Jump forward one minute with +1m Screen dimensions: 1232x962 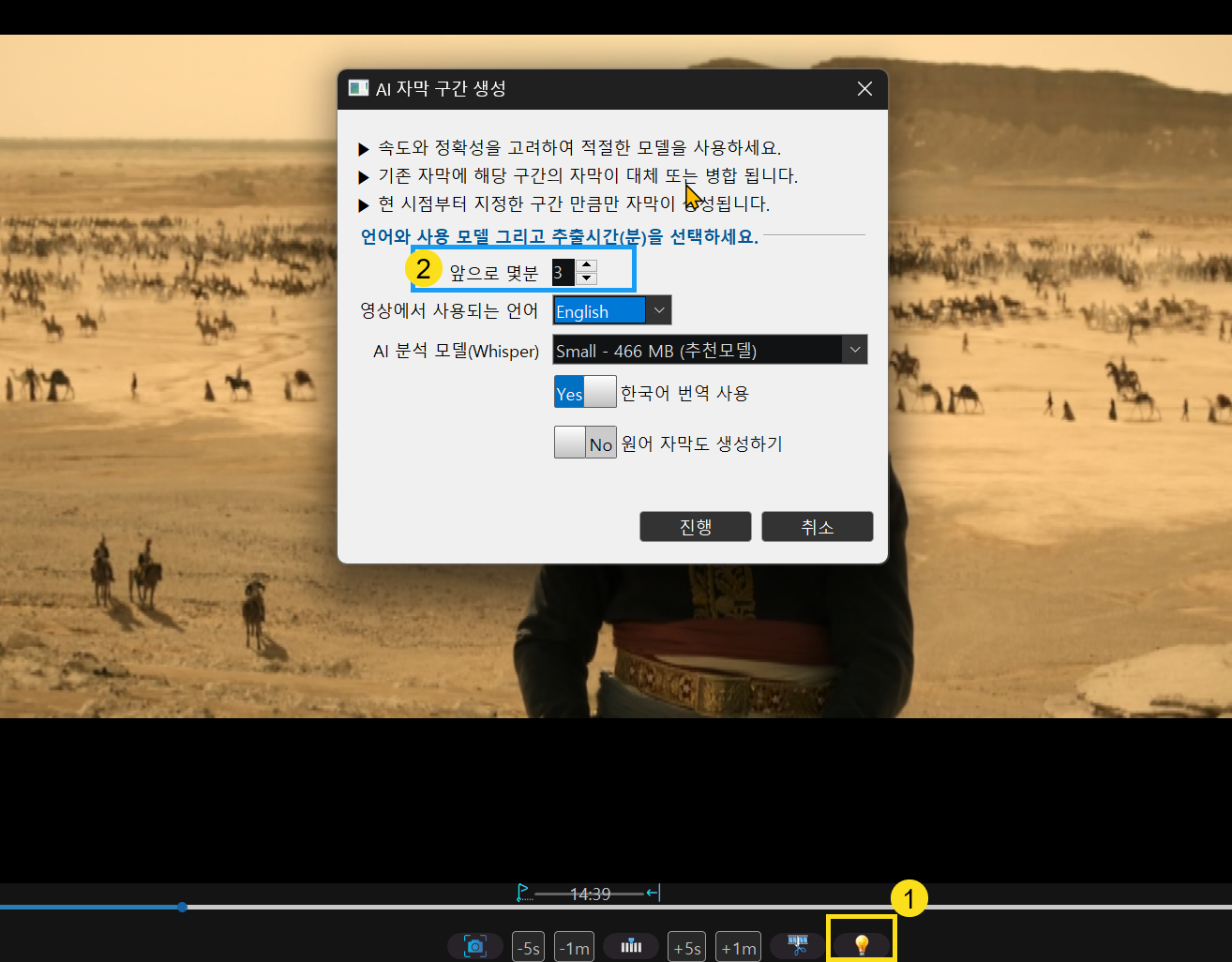tap(738, 948)
